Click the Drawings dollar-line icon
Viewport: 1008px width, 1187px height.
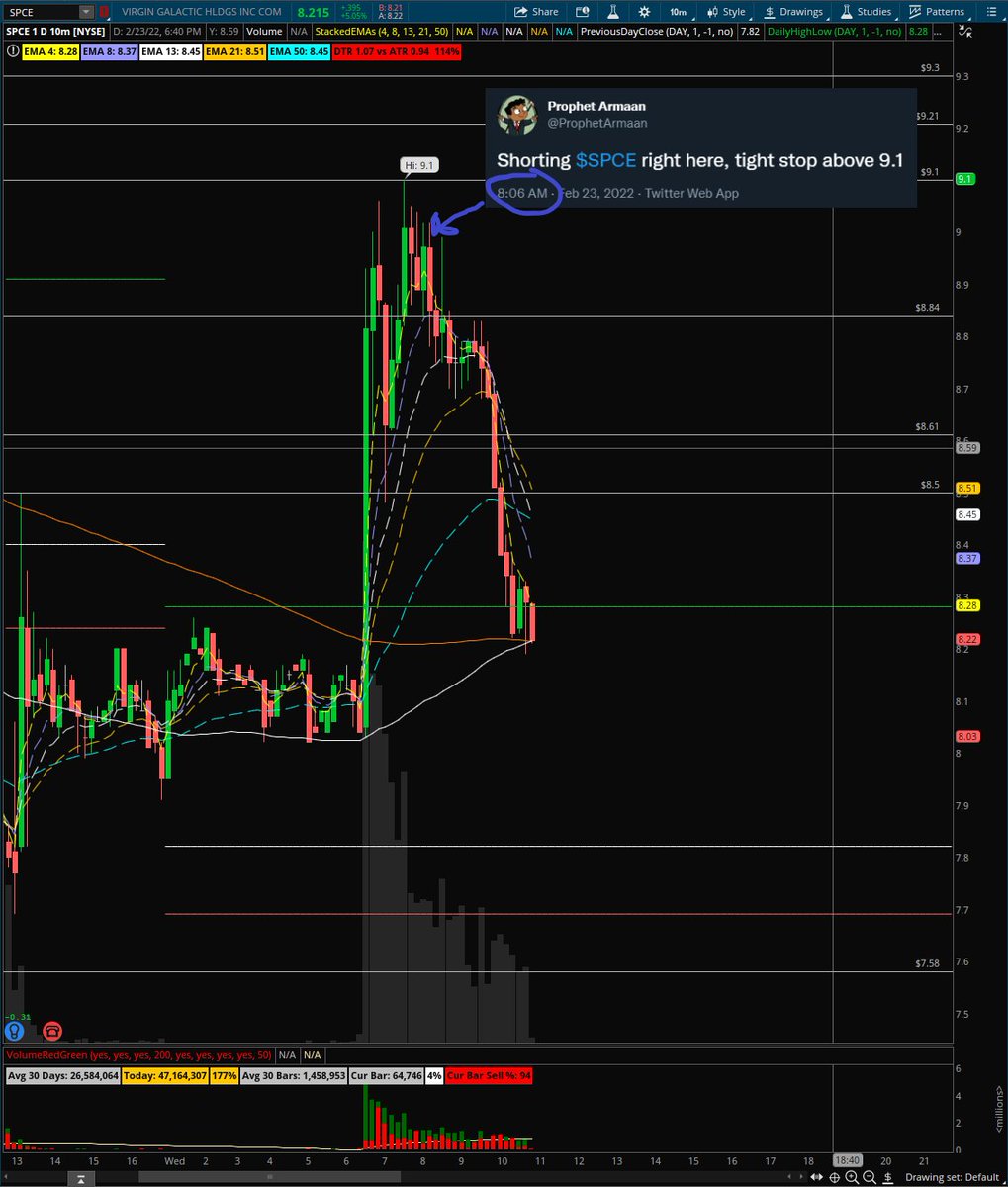770,12
